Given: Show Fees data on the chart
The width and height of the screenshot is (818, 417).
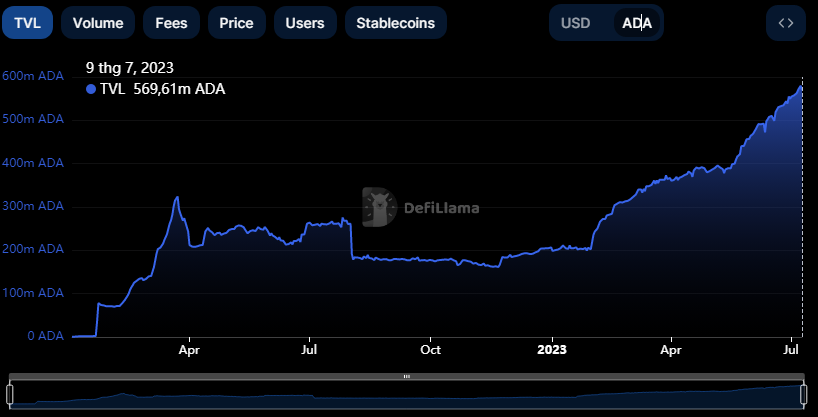Looking at the screenshot, I should [x=171, y=23].
